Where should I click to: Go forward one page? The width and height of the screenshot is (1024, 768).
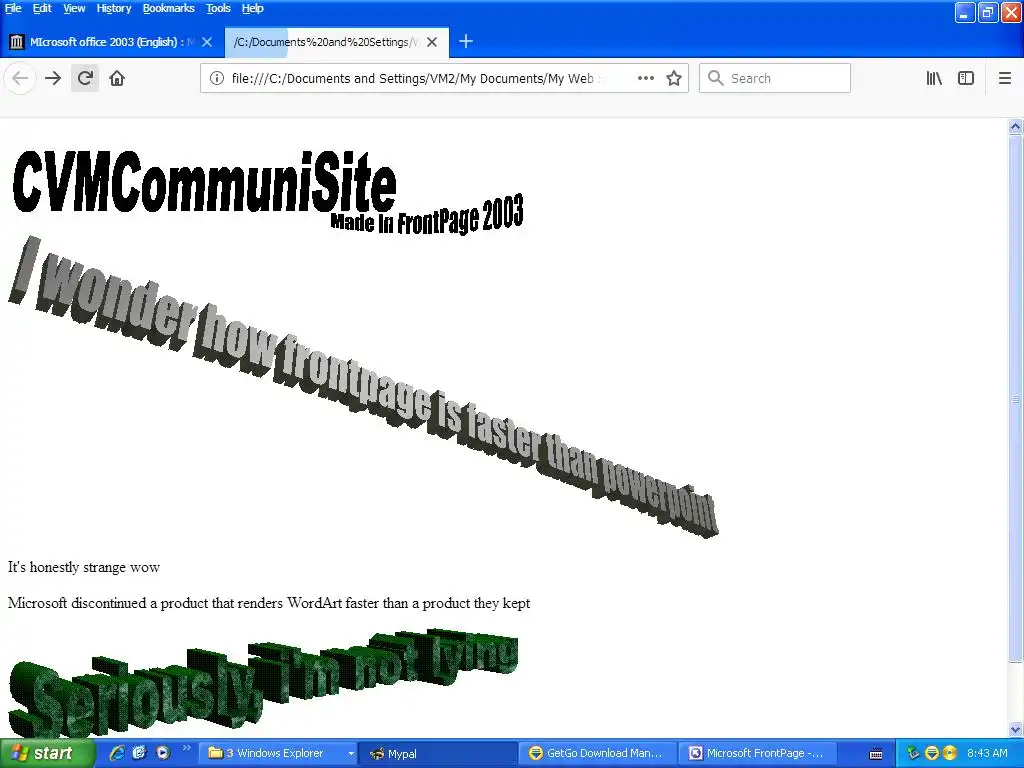53,78
